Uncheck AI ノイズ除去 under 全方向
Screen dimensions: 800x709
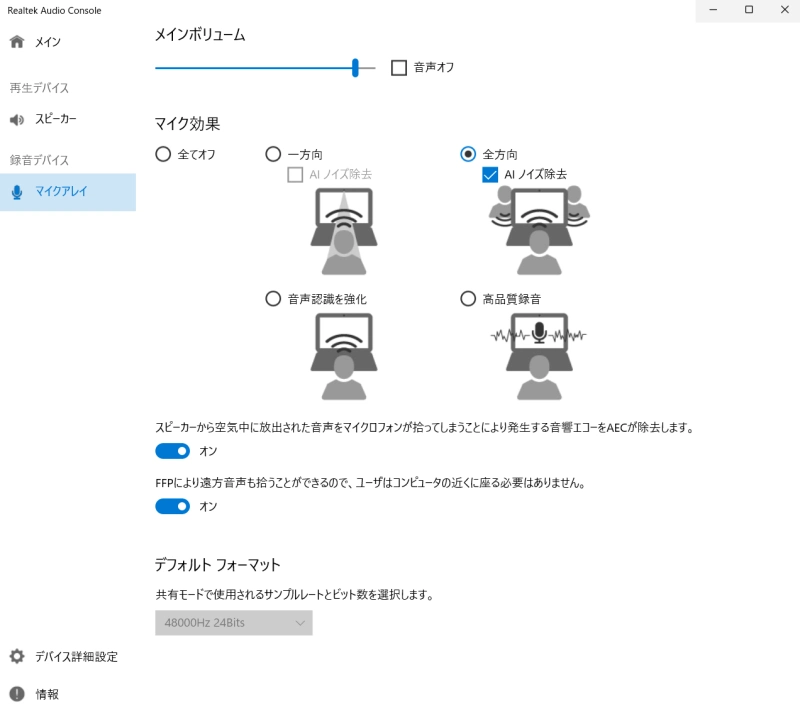pos(490,173)
